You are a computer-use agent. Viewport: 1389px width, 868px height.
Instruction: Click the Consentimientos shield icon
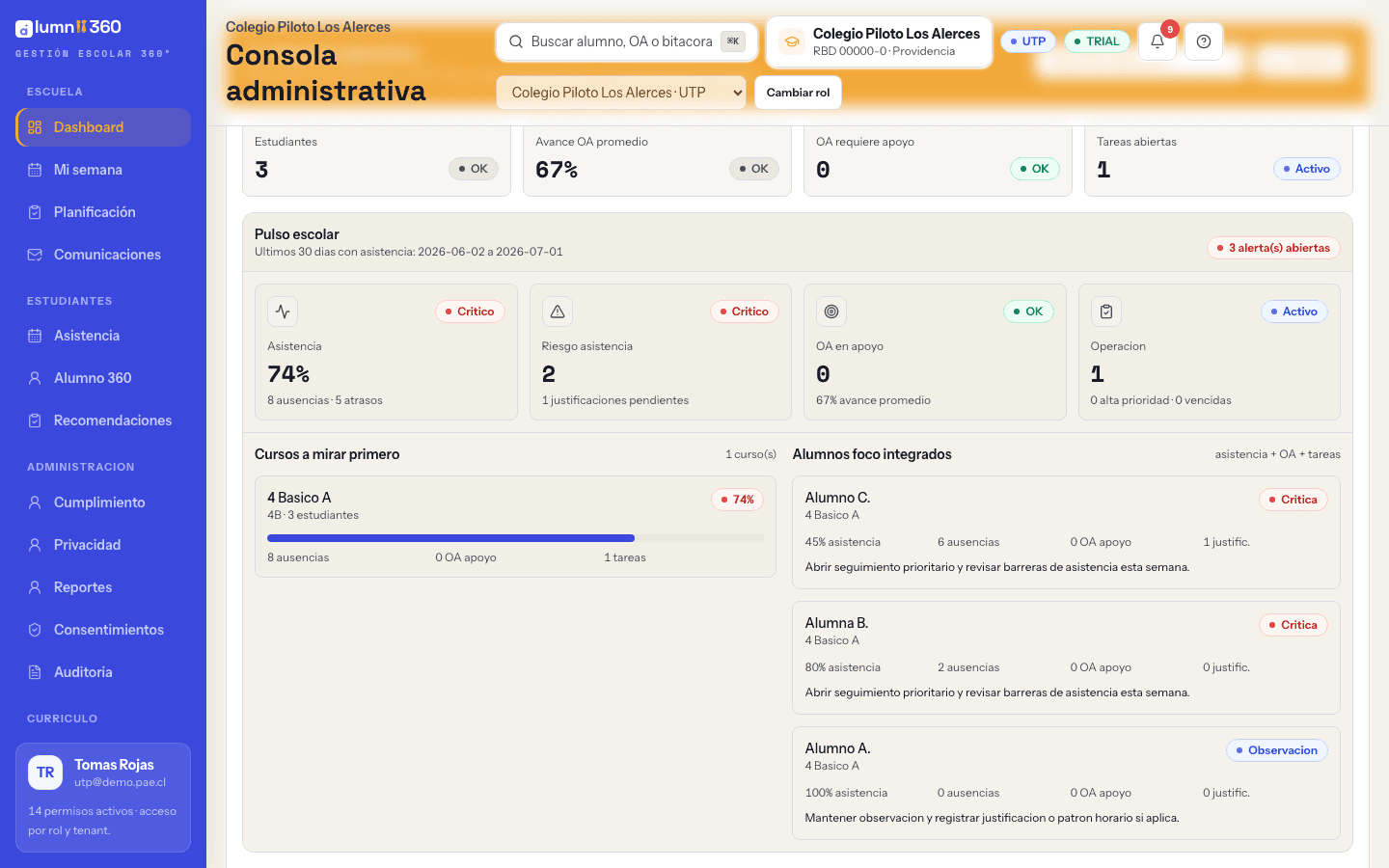click(x=35, y=630)
